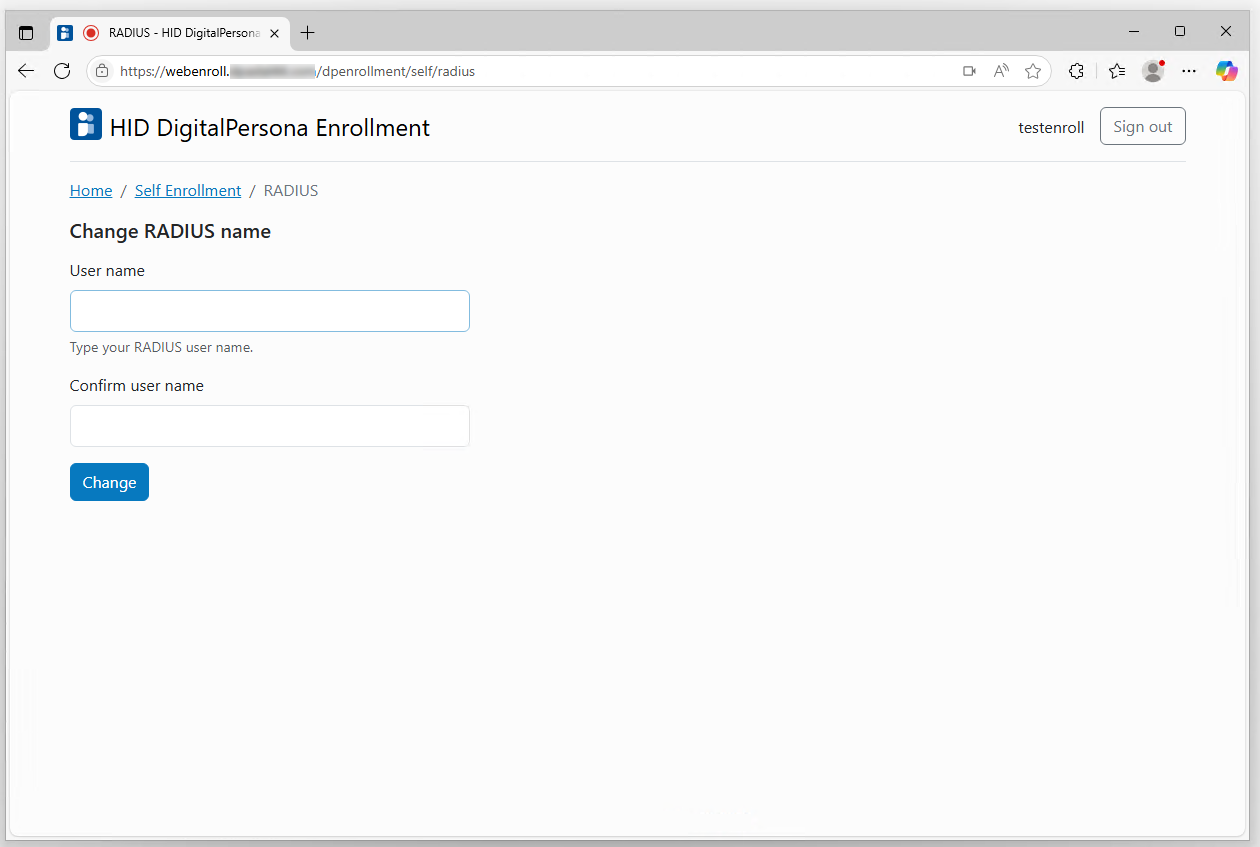Click the Sign out button
This screenshot has width=1260, height=847.
(1142, 127)
